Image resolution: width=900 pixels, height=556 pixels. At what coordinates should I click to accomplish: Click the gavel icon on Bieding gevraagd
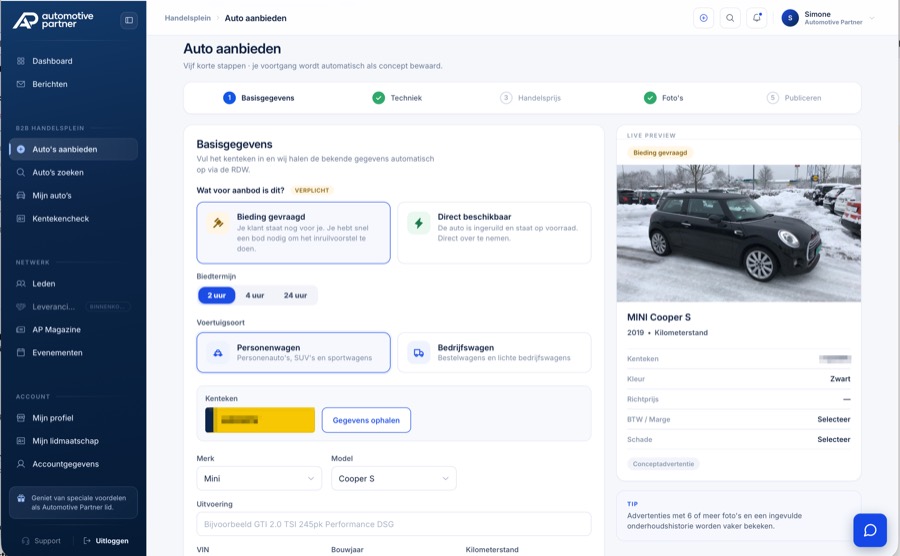218,223
